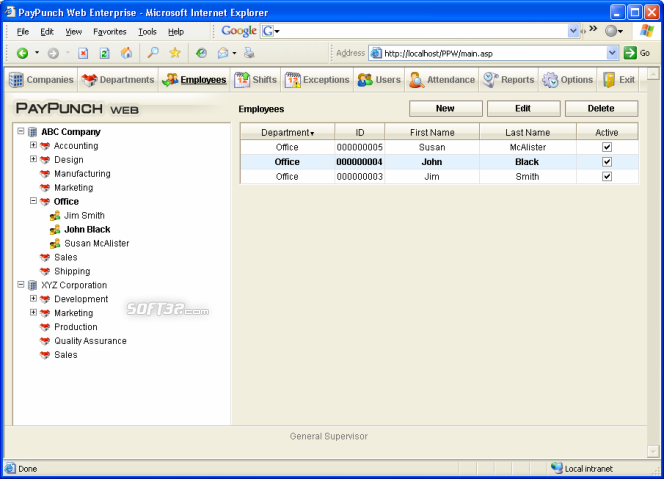664x479 pixels.
Task: Open the Users people icon
Action: click(x=365, y=80)
